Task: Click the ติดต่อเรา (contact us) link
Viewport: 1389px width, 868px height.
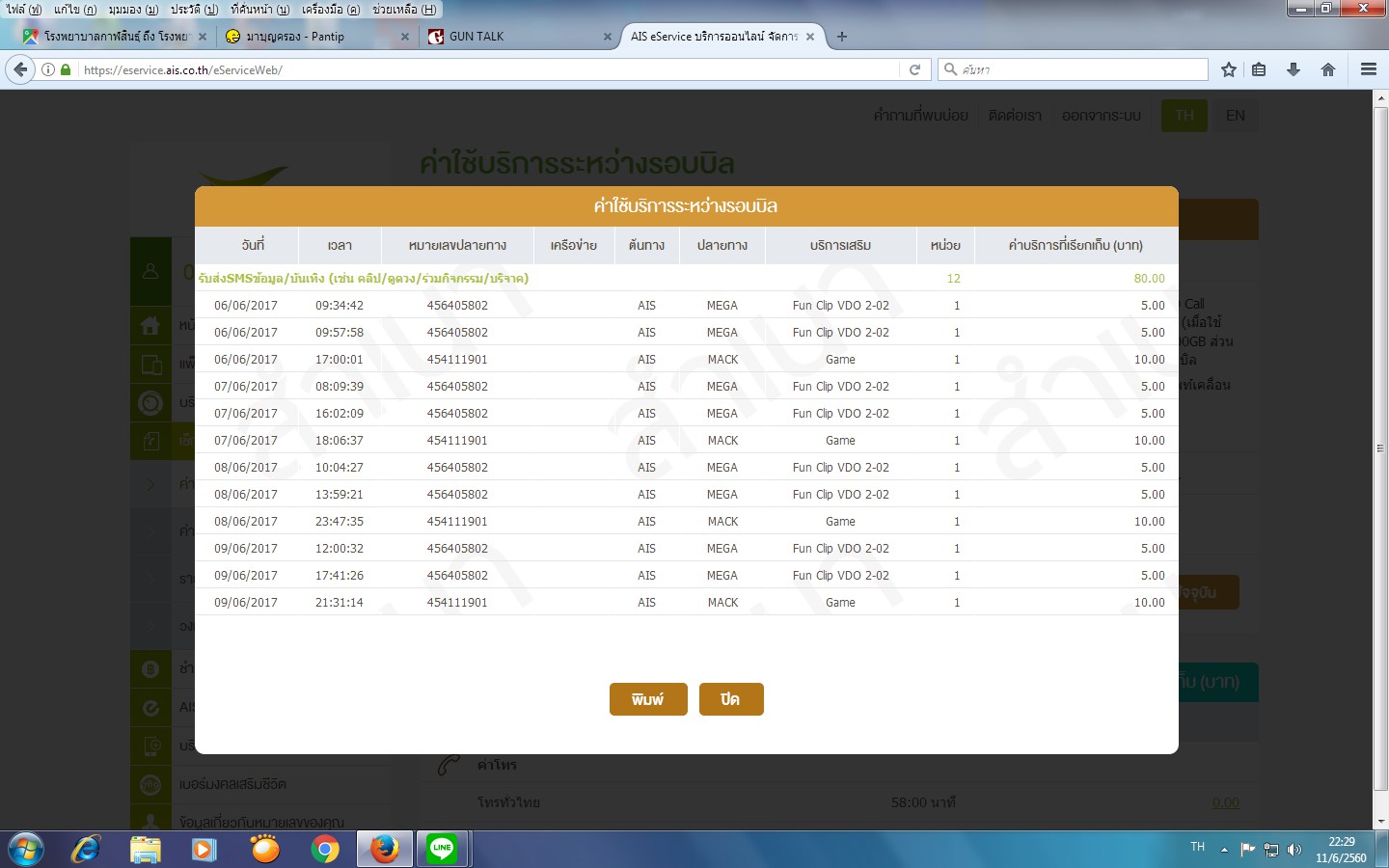Action: point(1015,116)
